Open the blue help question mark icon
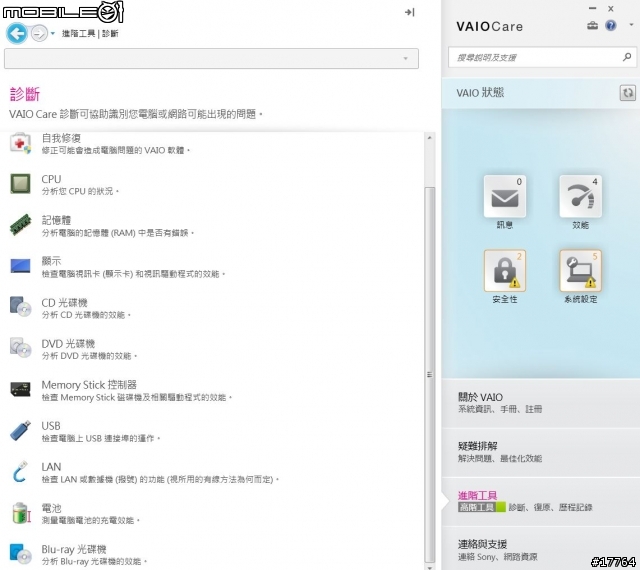Image resolution: width=640 pixels, height=570 pixels. pos(611,26)
